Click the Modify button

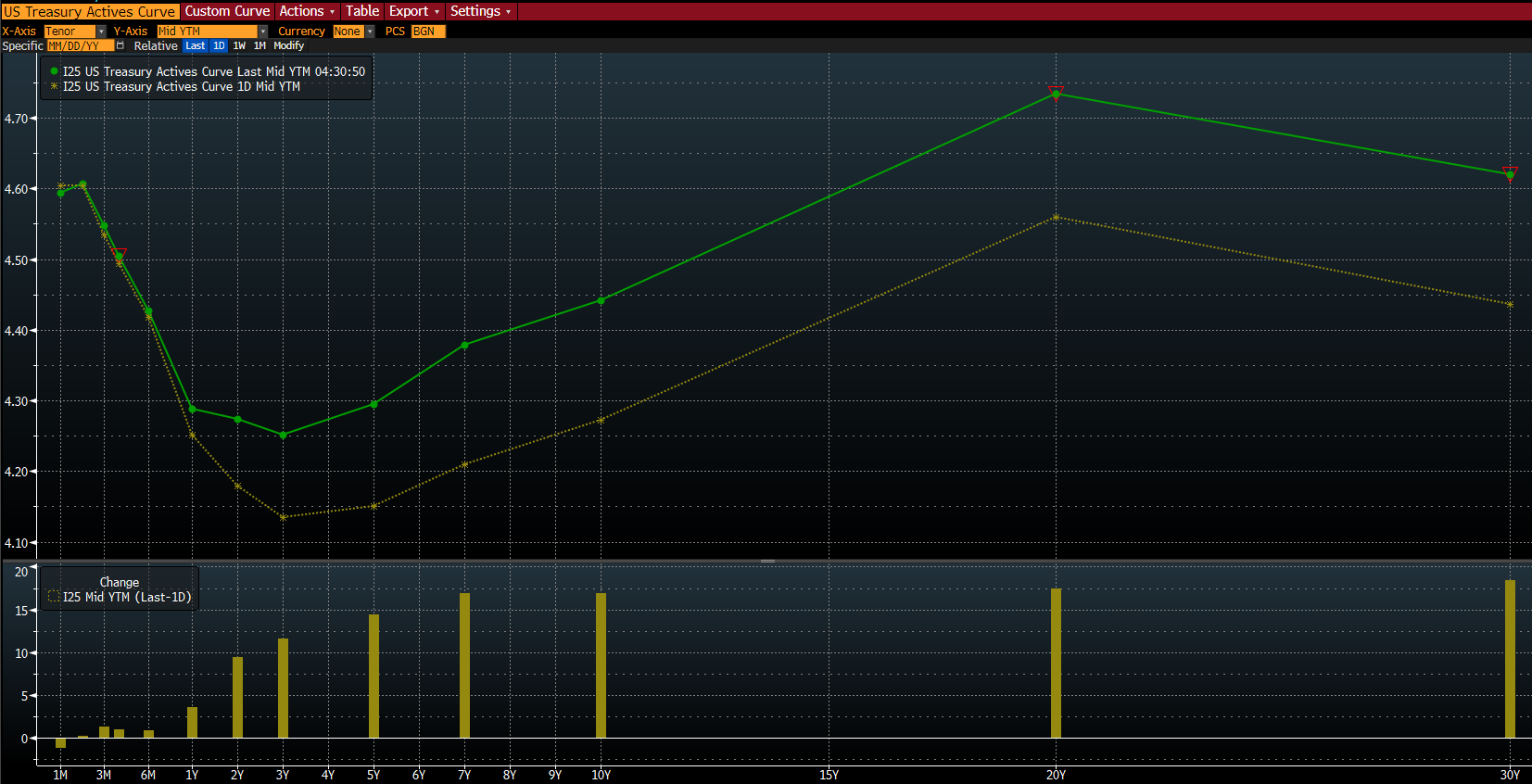coord(288,45)
